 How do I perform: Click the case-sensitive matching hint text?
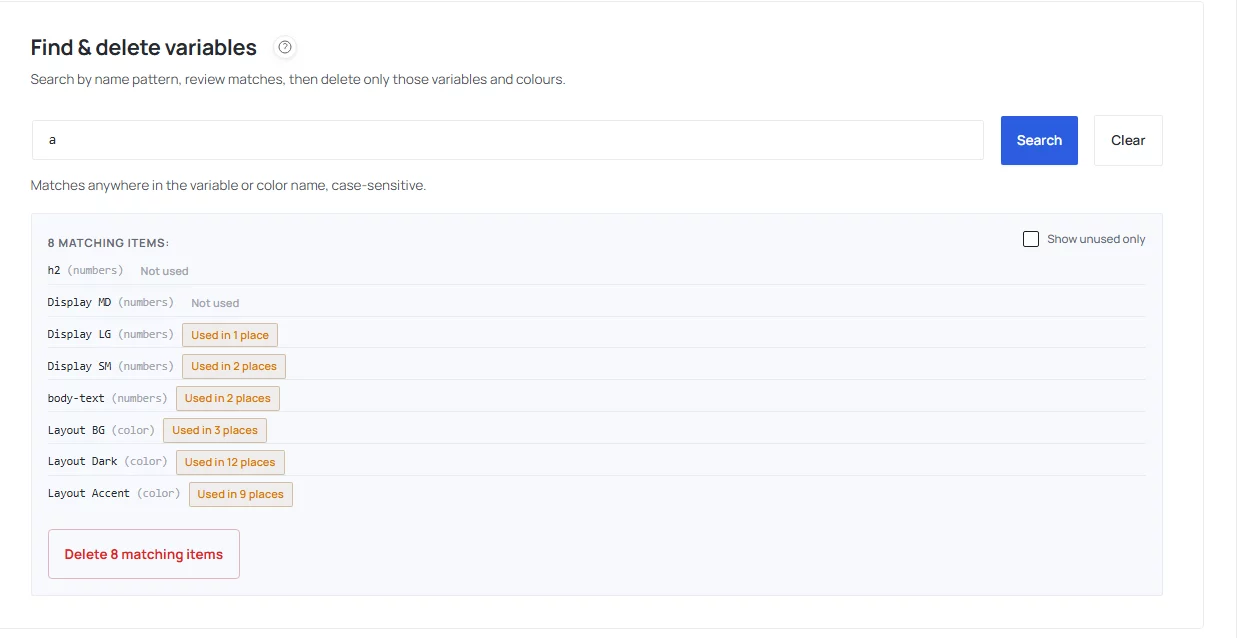[228, 186]
